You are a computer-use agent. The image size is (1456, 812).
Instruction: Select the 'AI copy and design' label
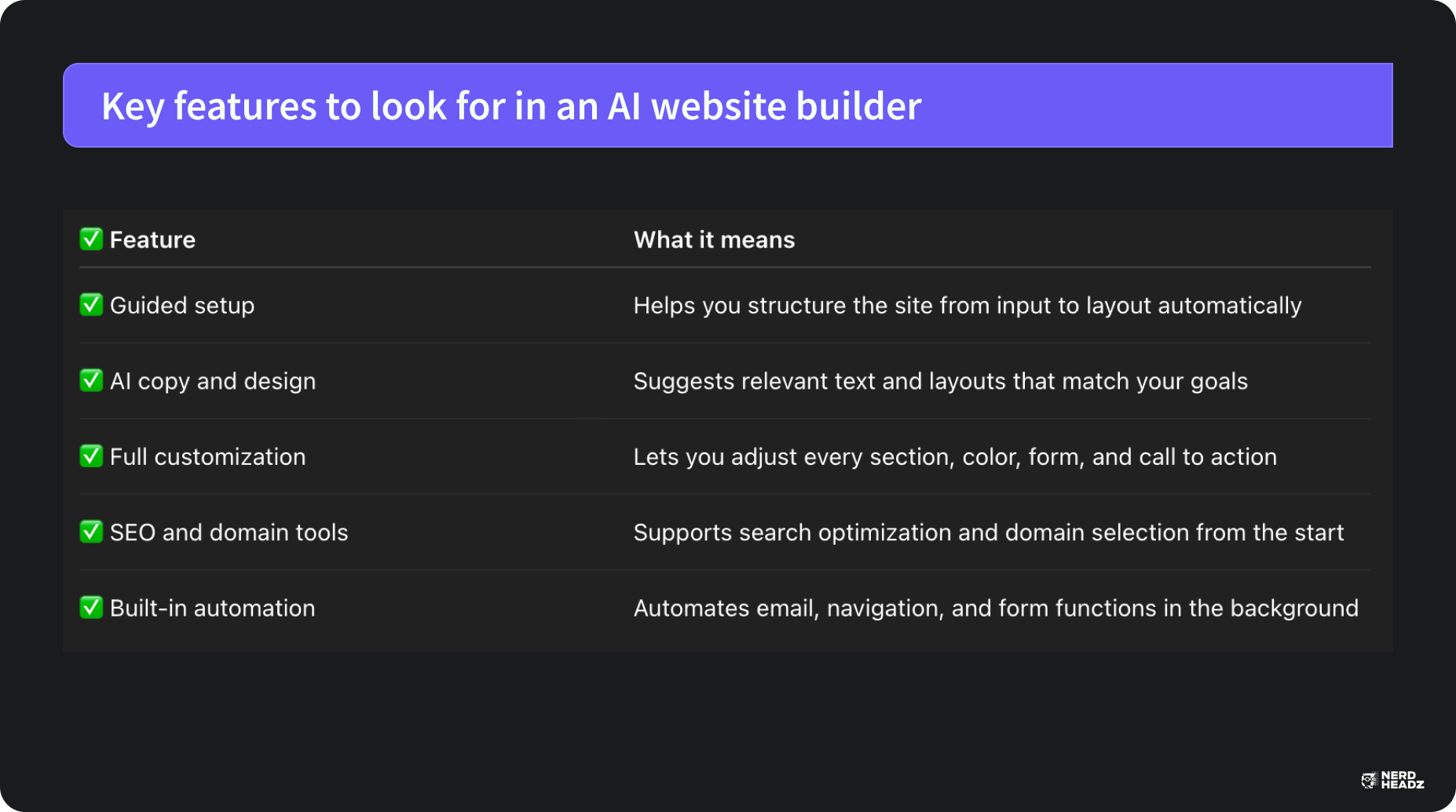coord(213,381)
